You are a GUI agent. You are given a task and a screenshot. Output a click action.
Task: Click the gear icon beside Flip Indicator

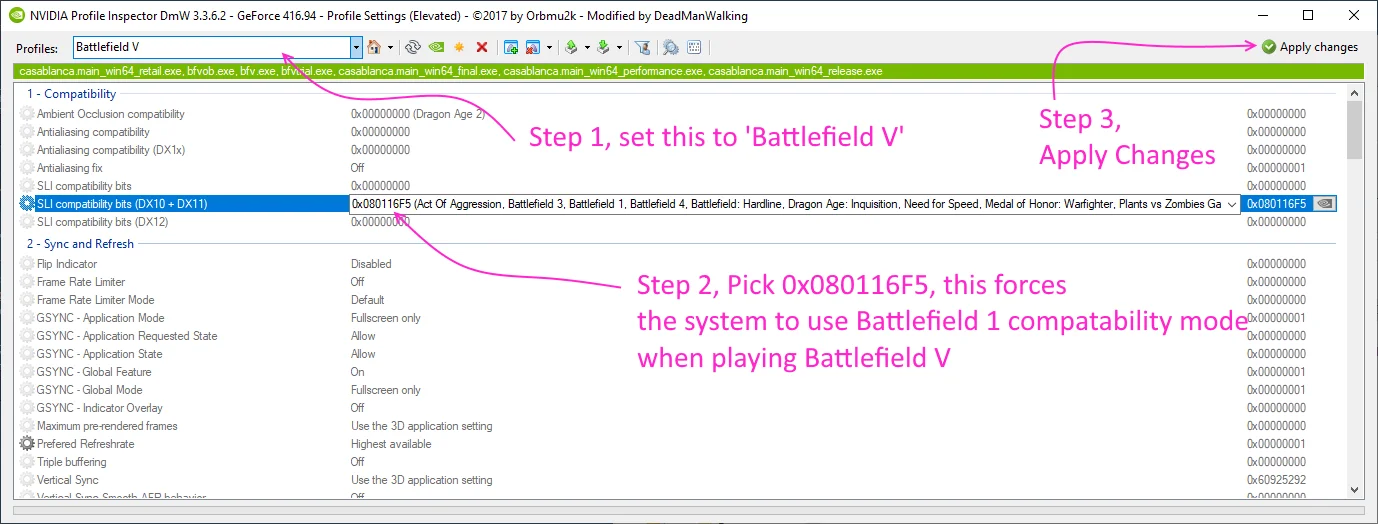27,264
